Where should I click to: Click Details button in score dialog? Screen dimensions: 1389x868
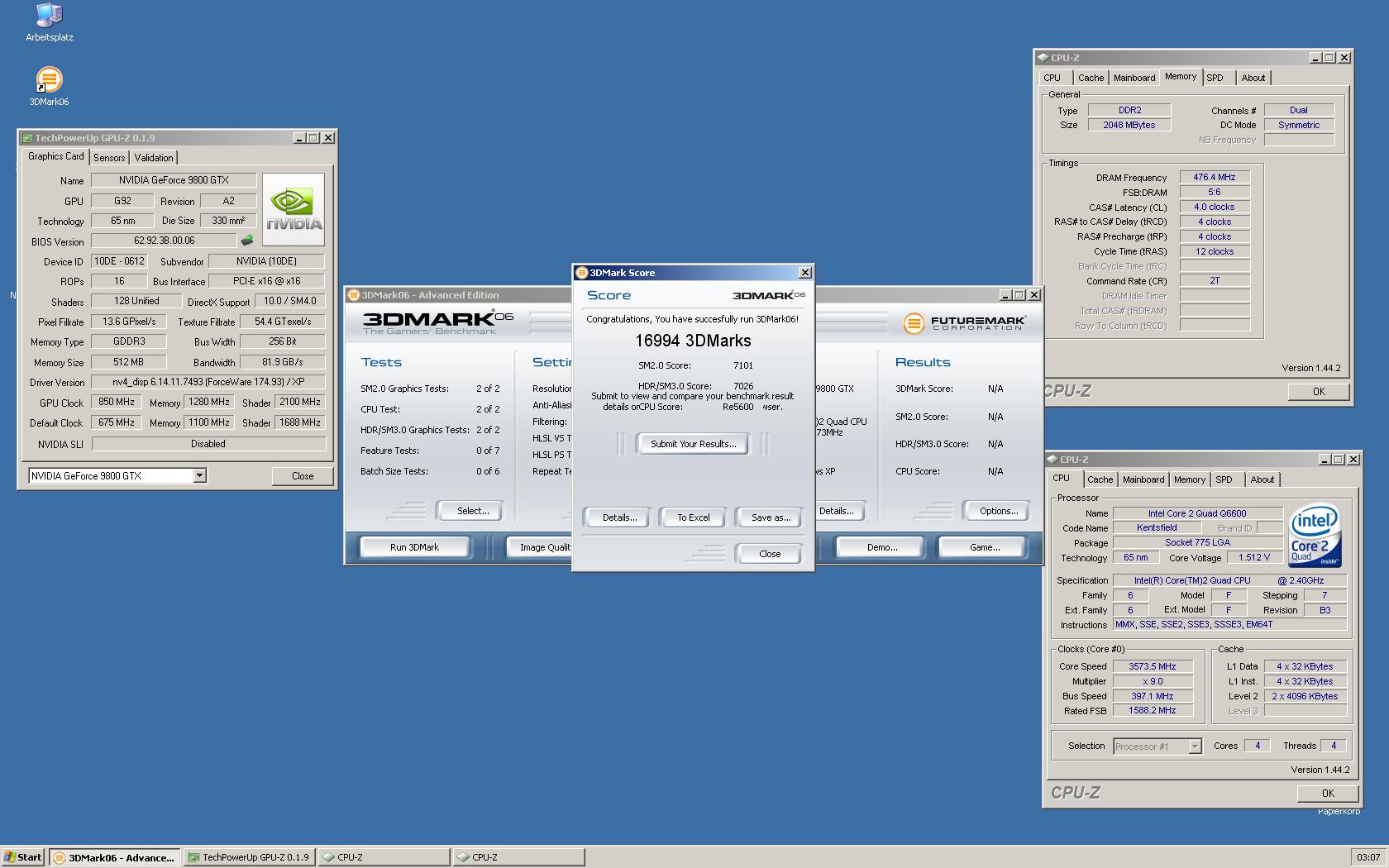tap(619, 517)
